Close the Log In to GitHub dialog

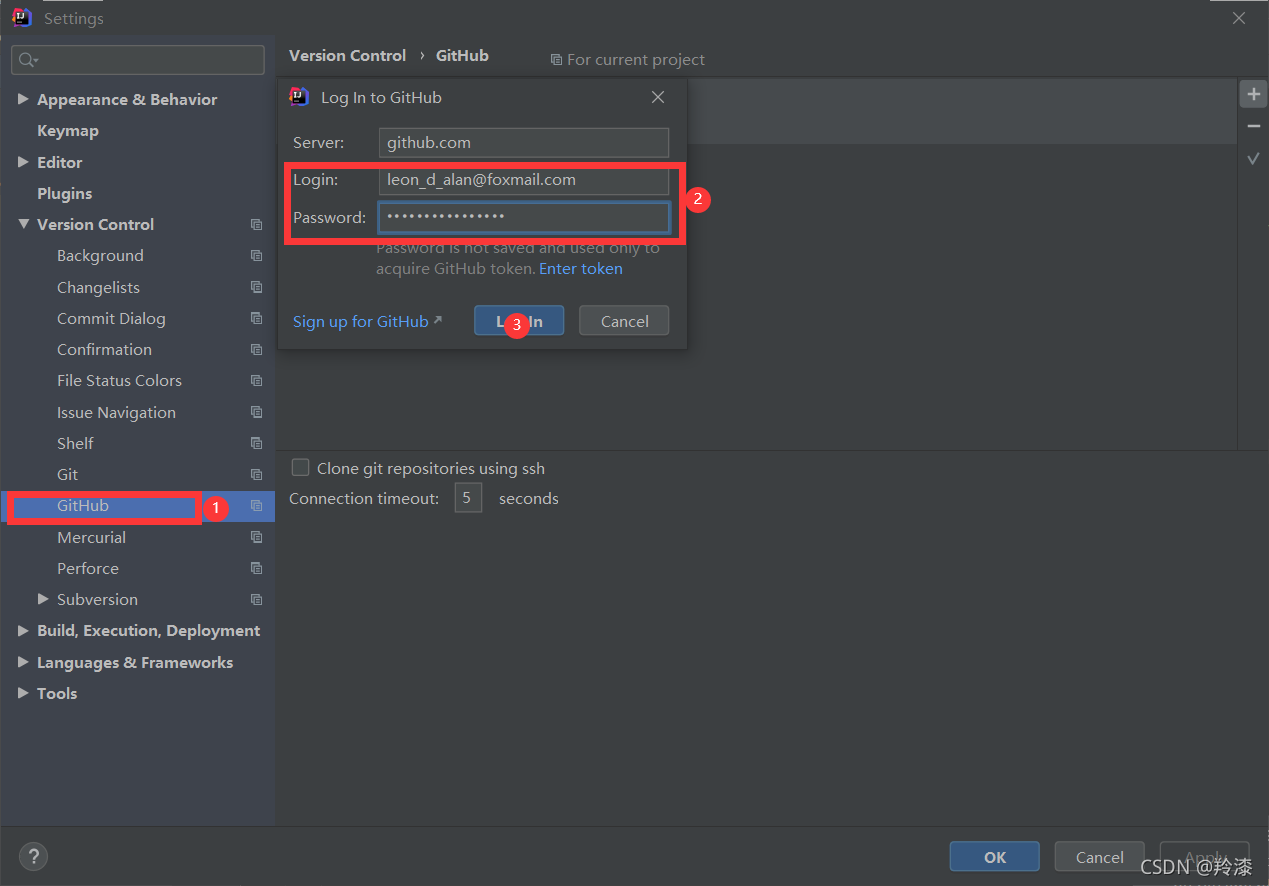tap(658, 97)
